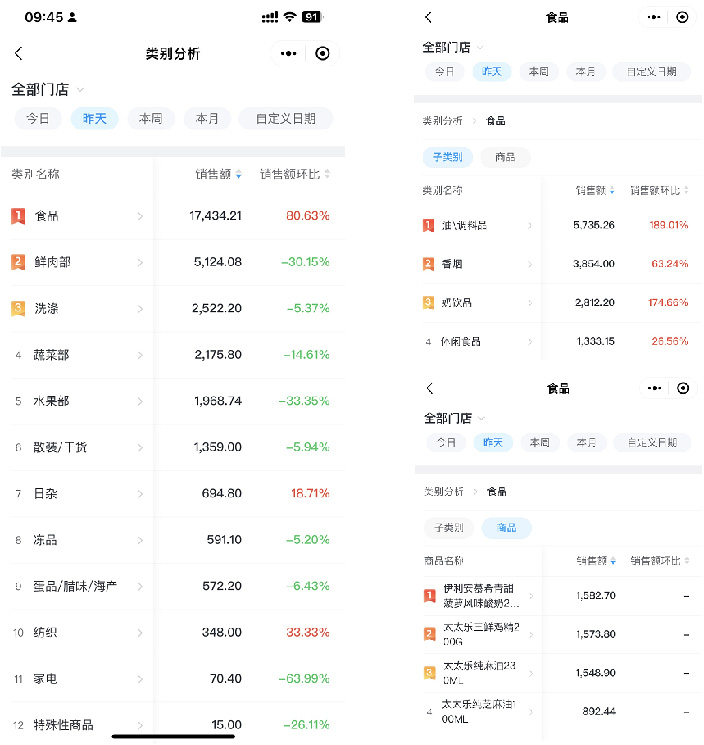Expand the 鲜肉部 category row chevron
The image size is (704, 745).
coord(140,262)
